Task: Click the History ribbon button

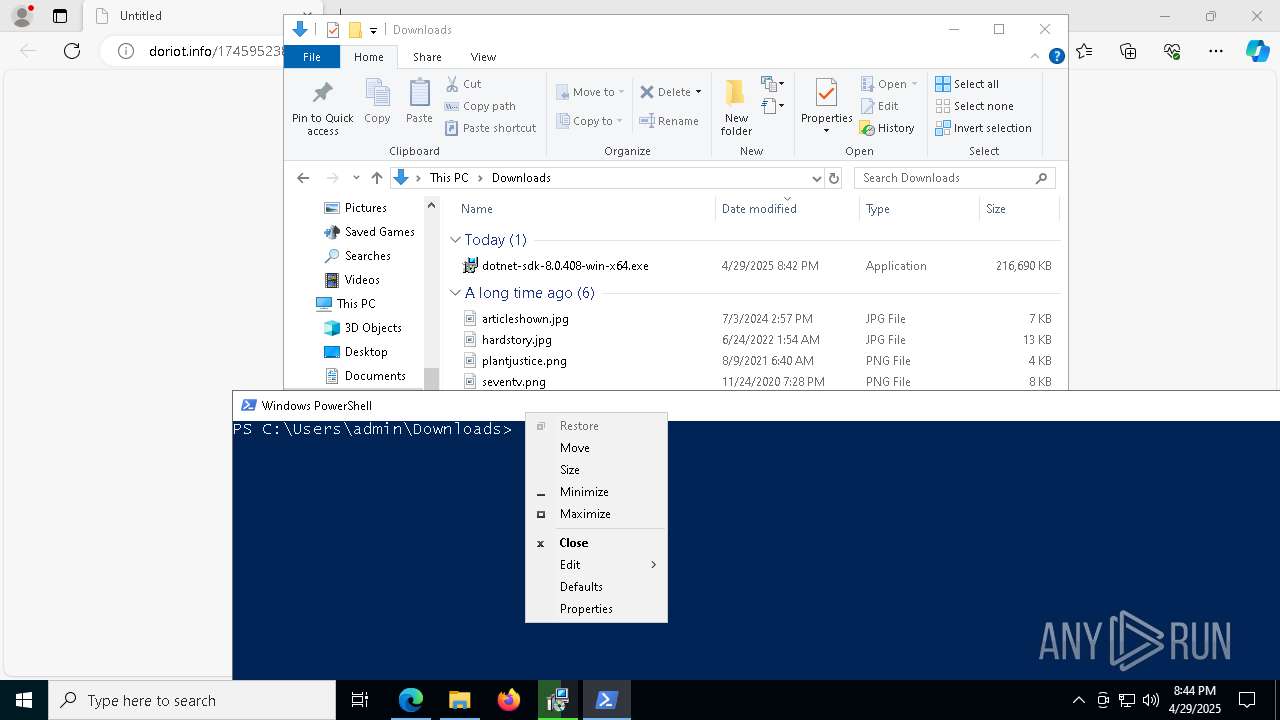Action: pyautogui.click(x=887, y=128)
